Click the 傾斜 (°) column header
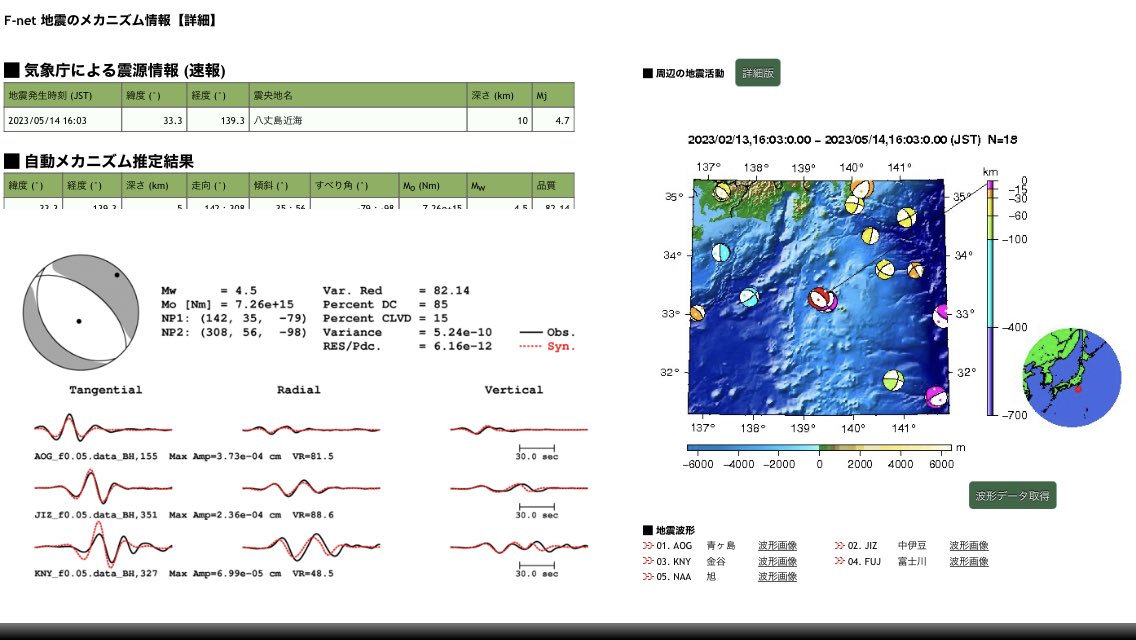 [280, 186]
